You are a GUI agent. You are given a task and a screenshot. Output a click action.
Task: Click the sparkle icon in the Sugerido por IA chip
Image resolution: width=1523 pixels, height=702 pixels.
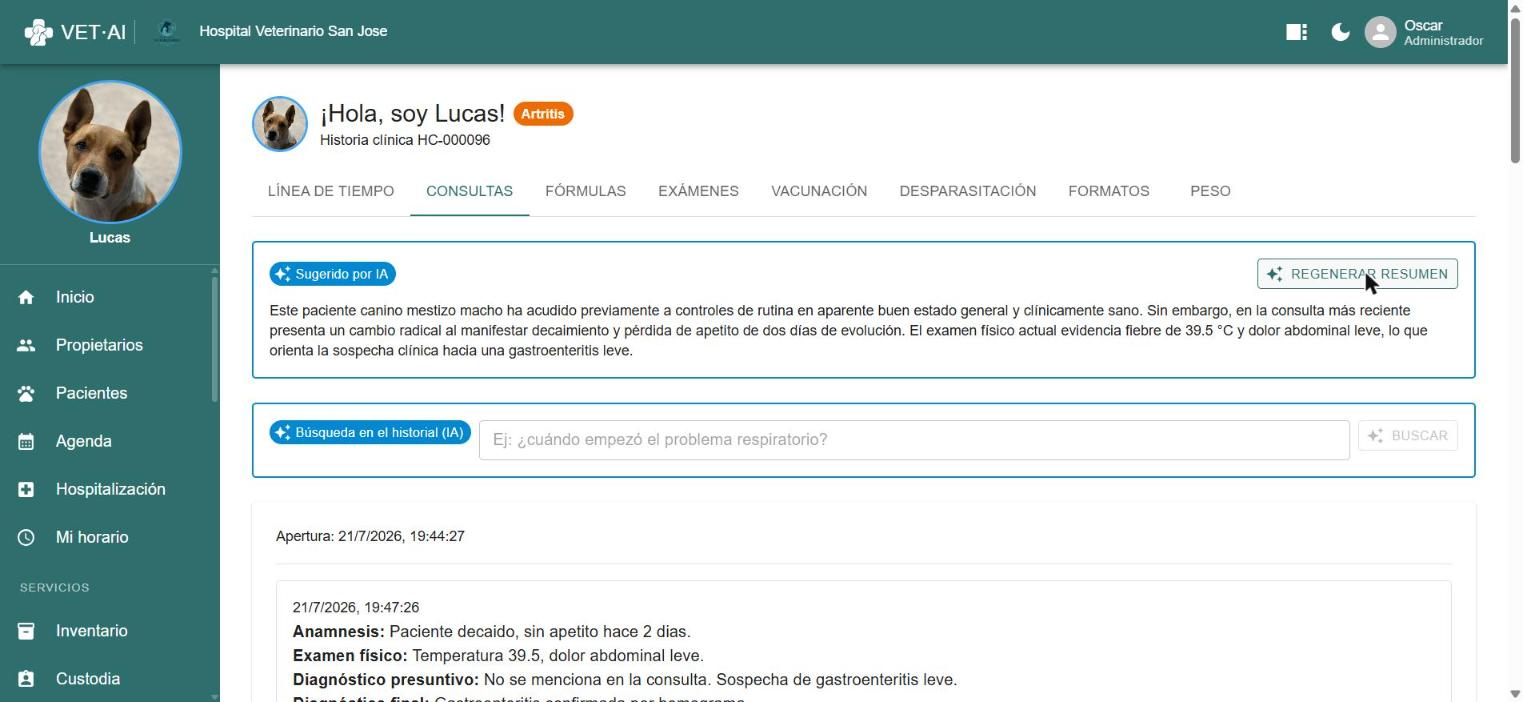[x=282, y=274]
